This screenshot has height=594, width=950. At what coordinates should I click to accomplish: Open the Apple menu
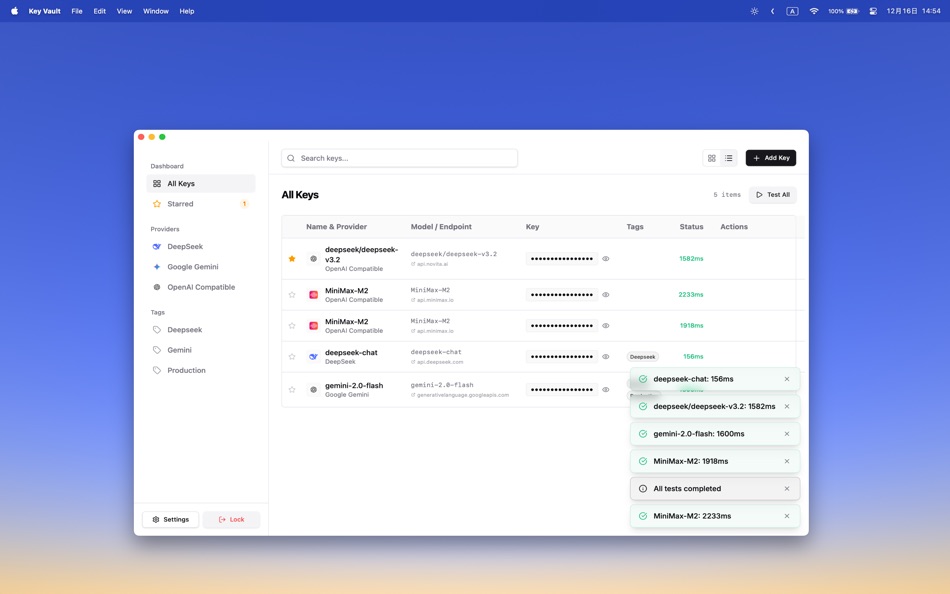point(15,11)
